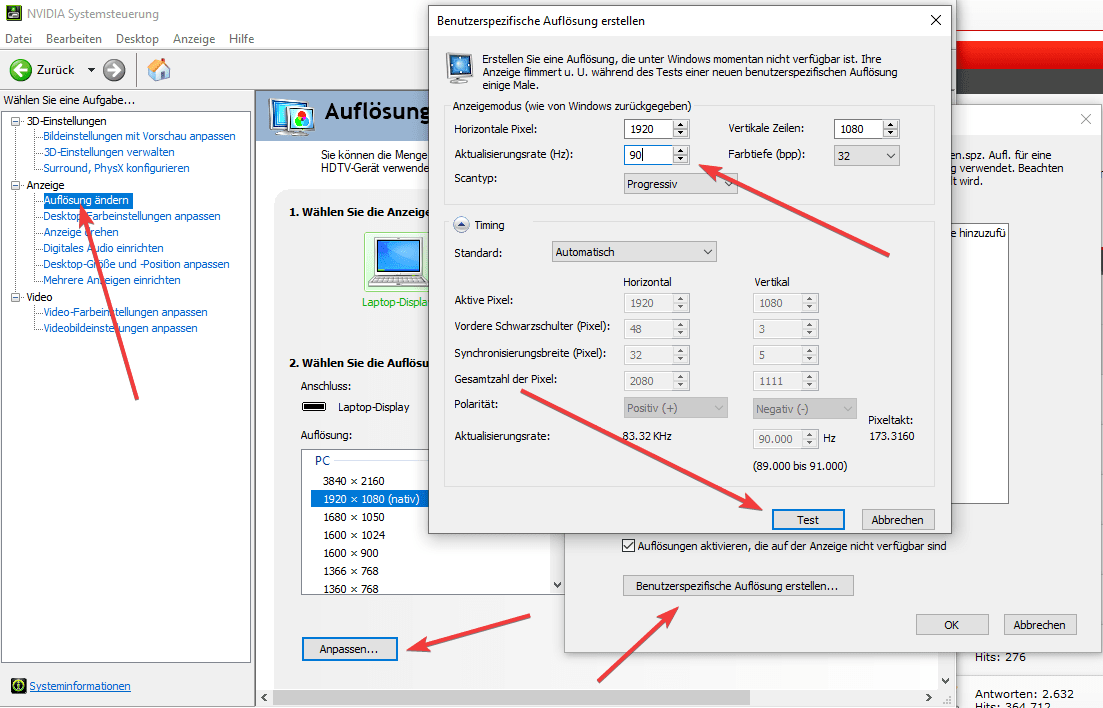Screen dimensions: 1103x708
Task: Open Video-Farbeinstellungen anpassen
Action: coord(125,312)
